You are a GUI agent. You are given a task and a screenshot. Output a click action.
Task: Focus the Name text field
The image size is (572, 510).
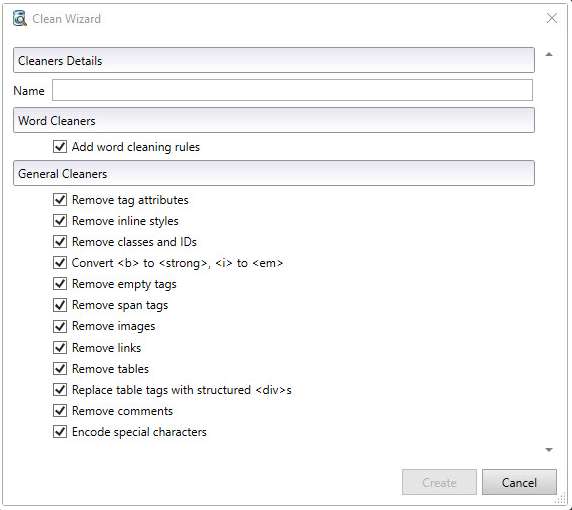tap(292, 90)
